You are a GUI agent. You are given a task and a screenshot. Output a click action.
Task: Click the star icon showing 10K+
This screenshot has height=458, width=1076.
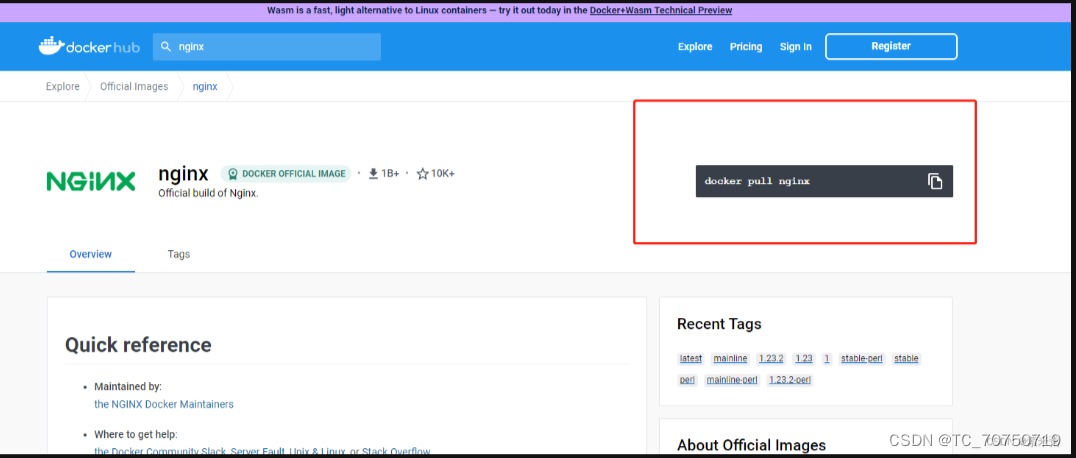[x=423, y=174]
